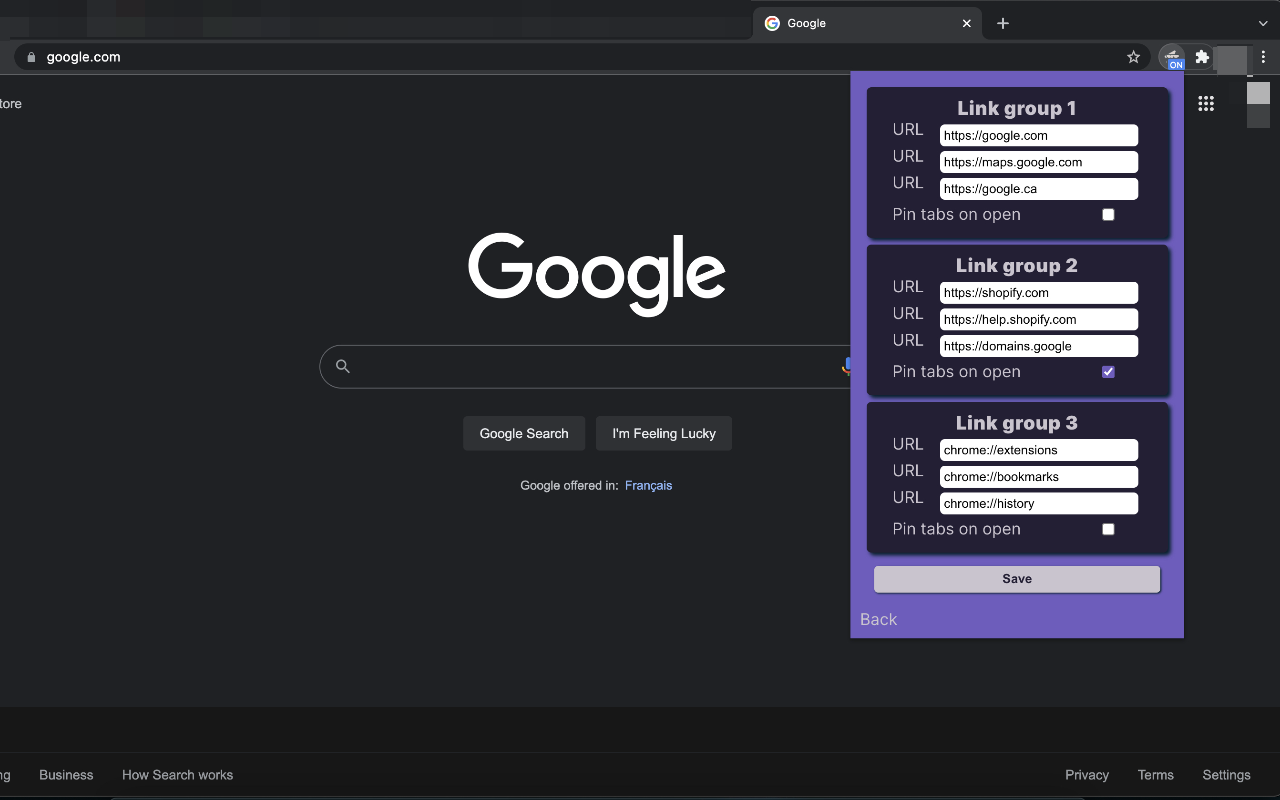Open the Google apps grid
1280x800 pixels.
[1206, 104]
